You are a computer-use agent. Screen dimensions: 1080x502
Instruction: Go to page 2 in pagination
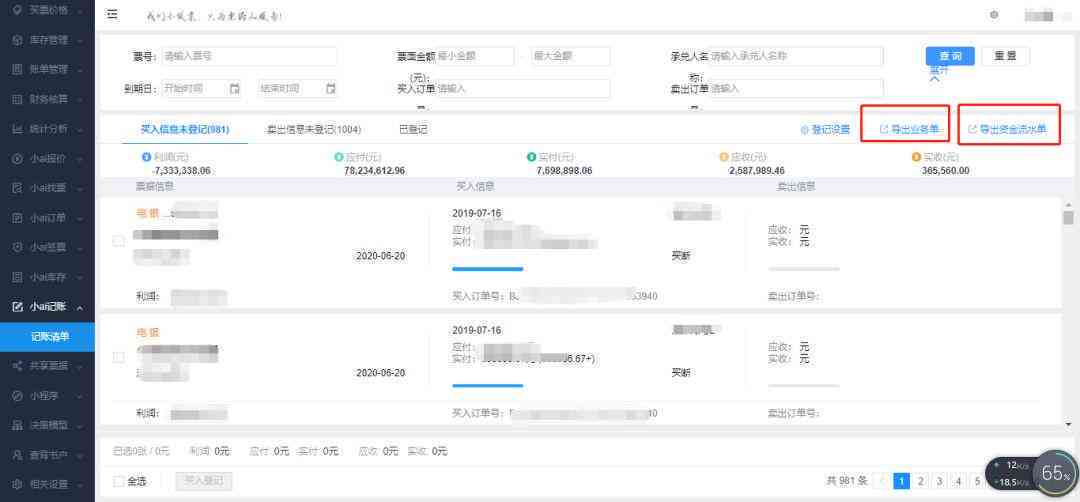920,481
